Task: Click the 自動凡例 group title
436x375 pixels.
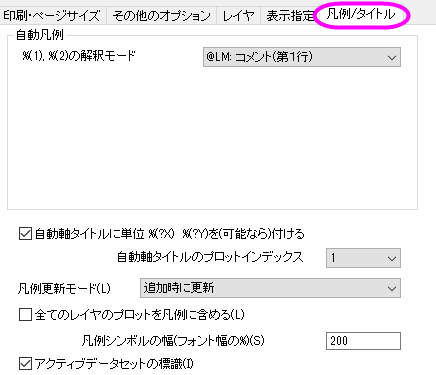Action: (x=40, y=35)
